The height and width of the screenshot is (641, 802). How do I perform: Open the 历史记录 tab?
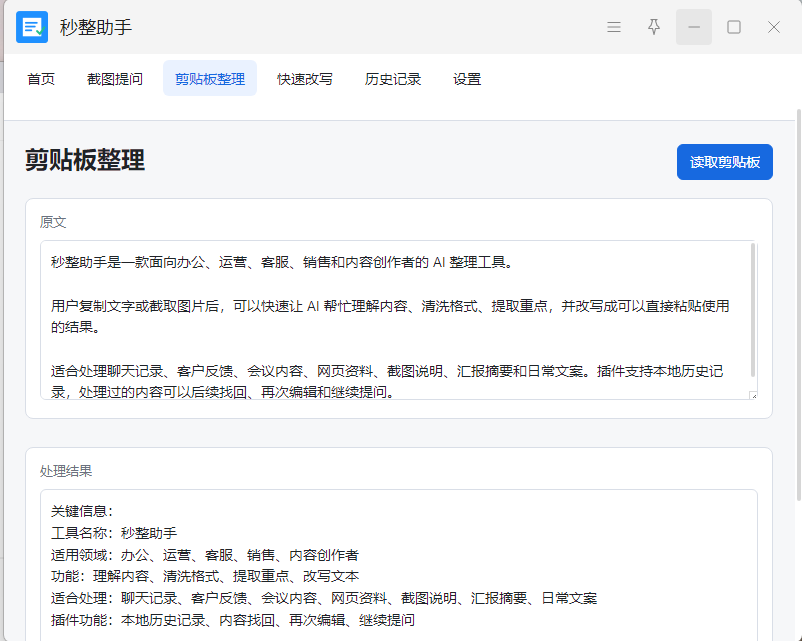click(393, 79)
